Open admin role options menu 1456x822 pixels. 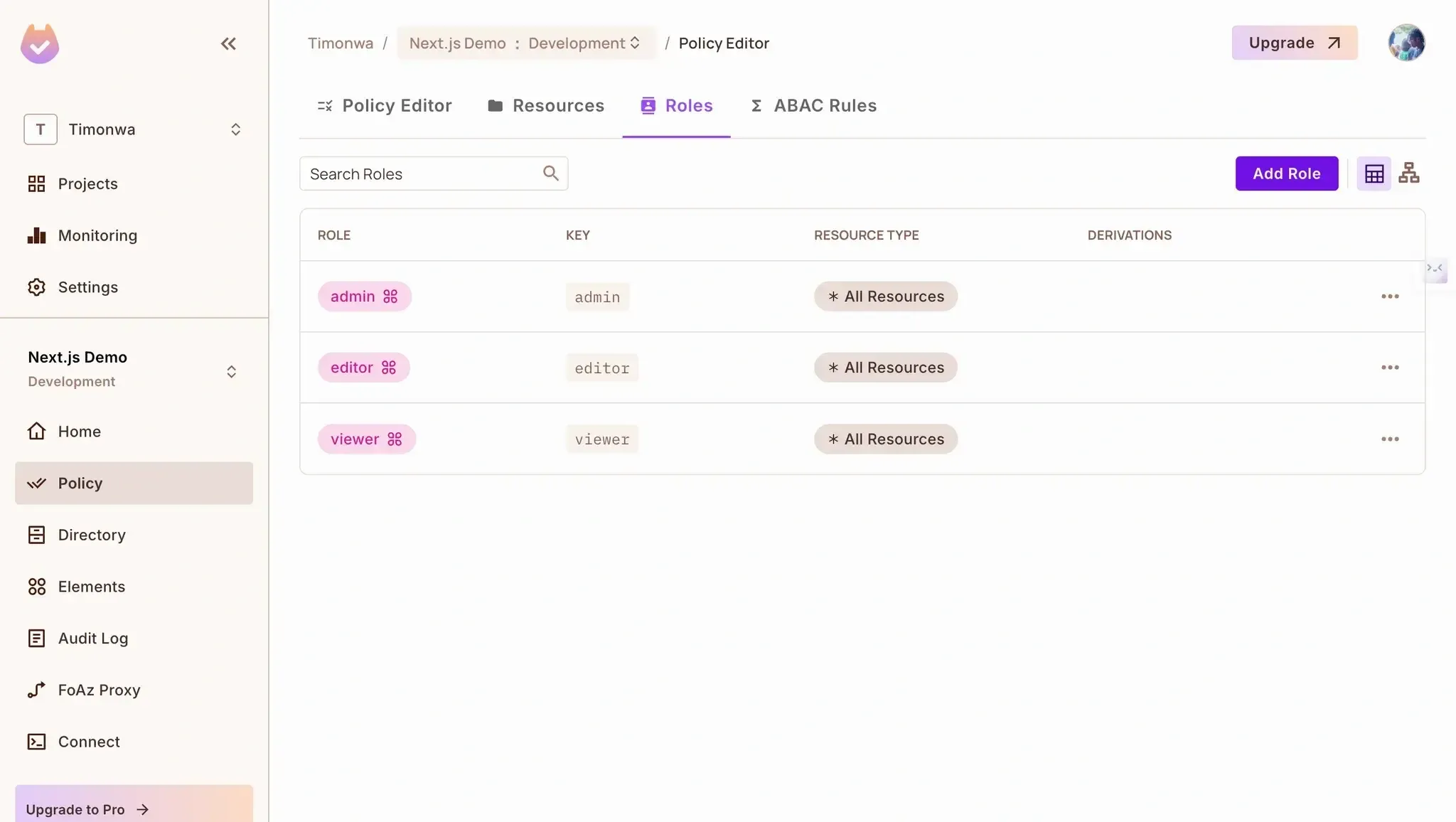[1389, 297]
